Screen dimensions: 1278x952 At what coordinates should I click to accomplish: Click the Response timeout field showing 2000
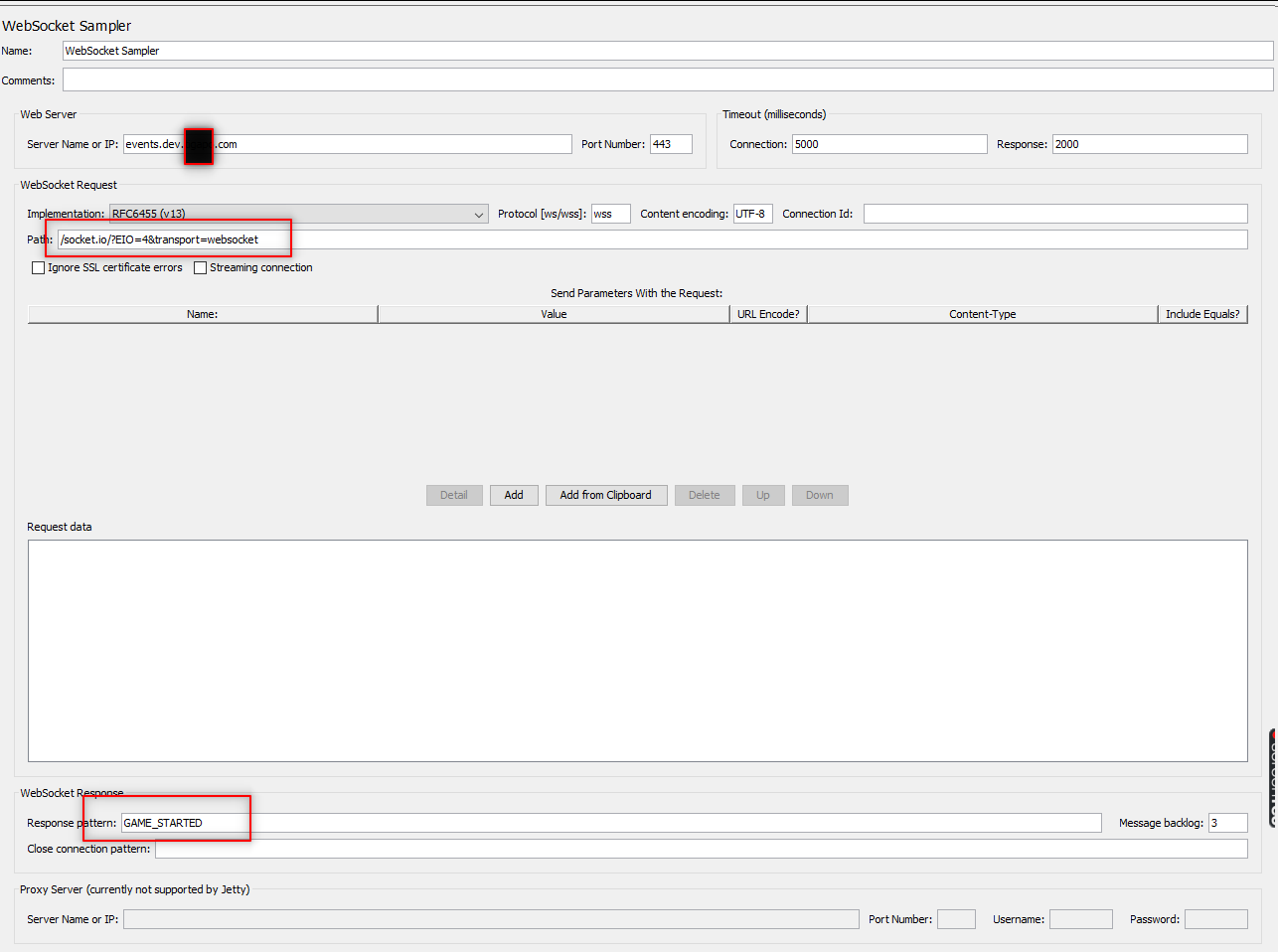tap(1150, 144)
